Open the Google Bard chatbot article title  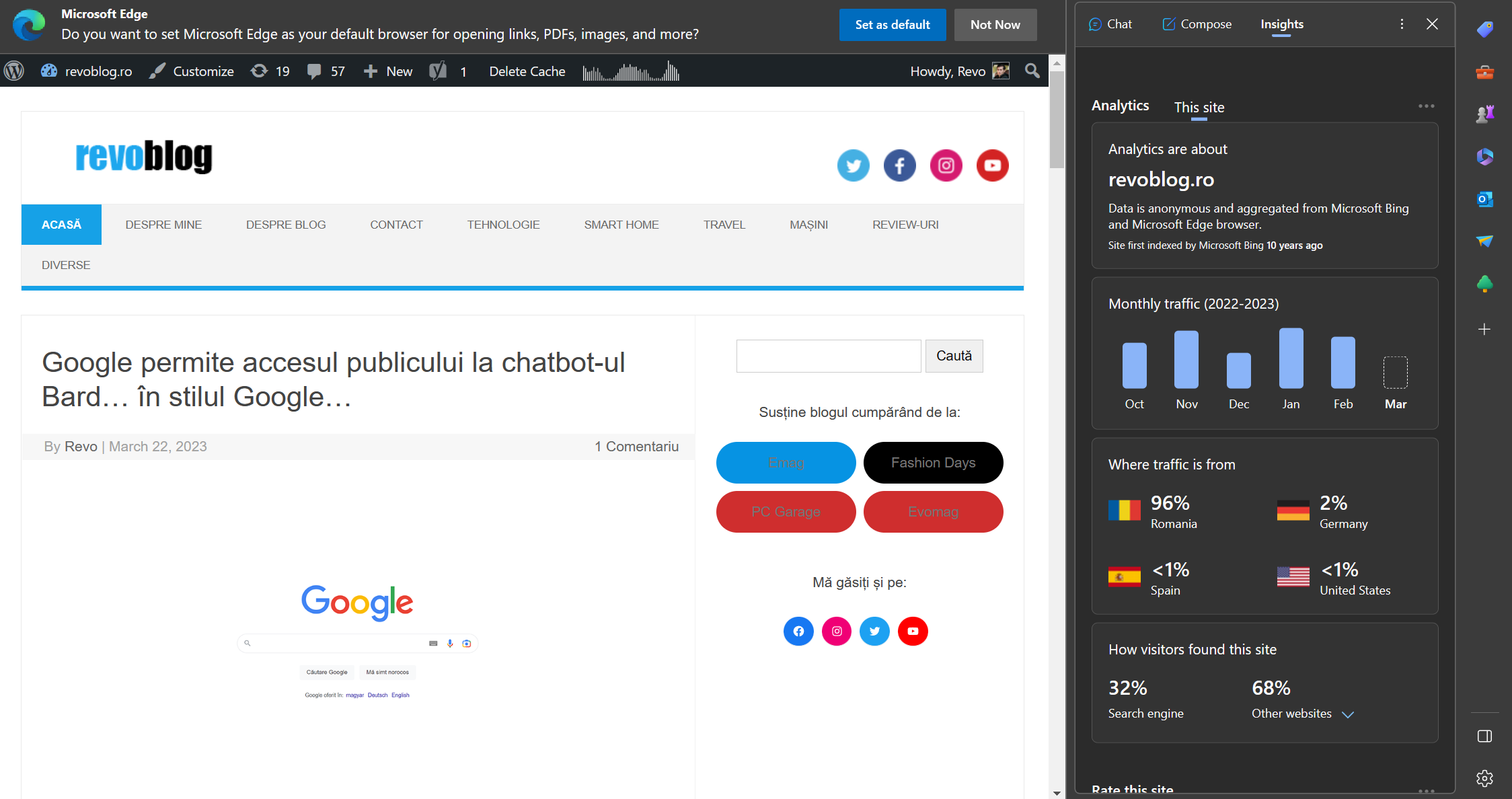(334, 379)
